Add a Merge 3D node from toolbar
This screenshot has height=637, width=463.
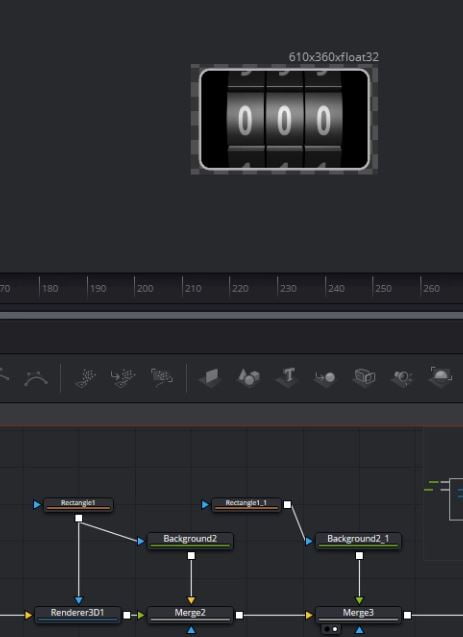325,378
